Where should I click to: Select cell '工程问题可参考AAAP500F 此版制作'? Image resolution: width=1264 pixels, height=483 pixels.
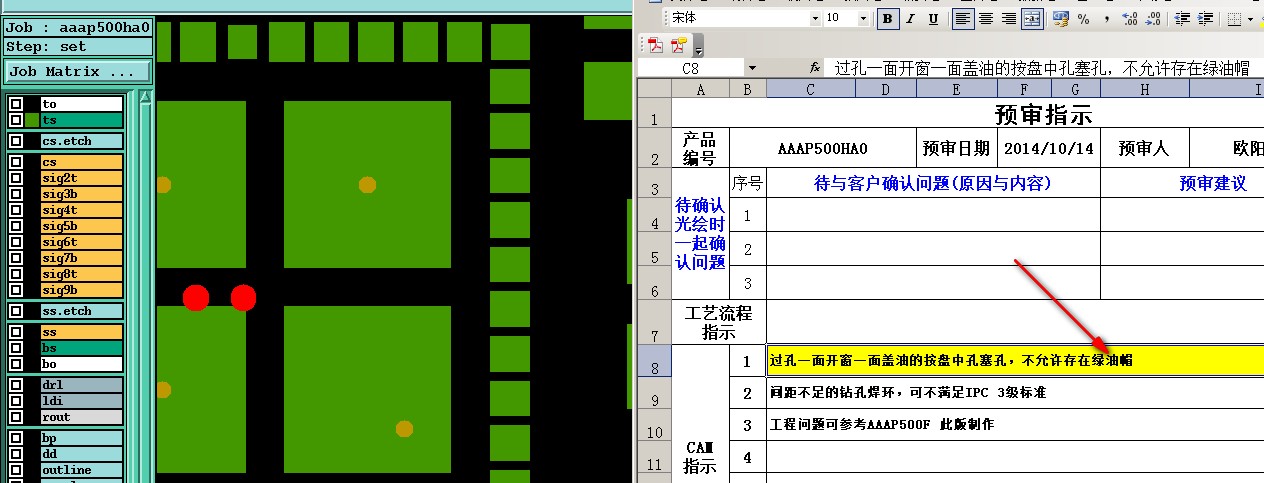click(x=1015, y=425)
